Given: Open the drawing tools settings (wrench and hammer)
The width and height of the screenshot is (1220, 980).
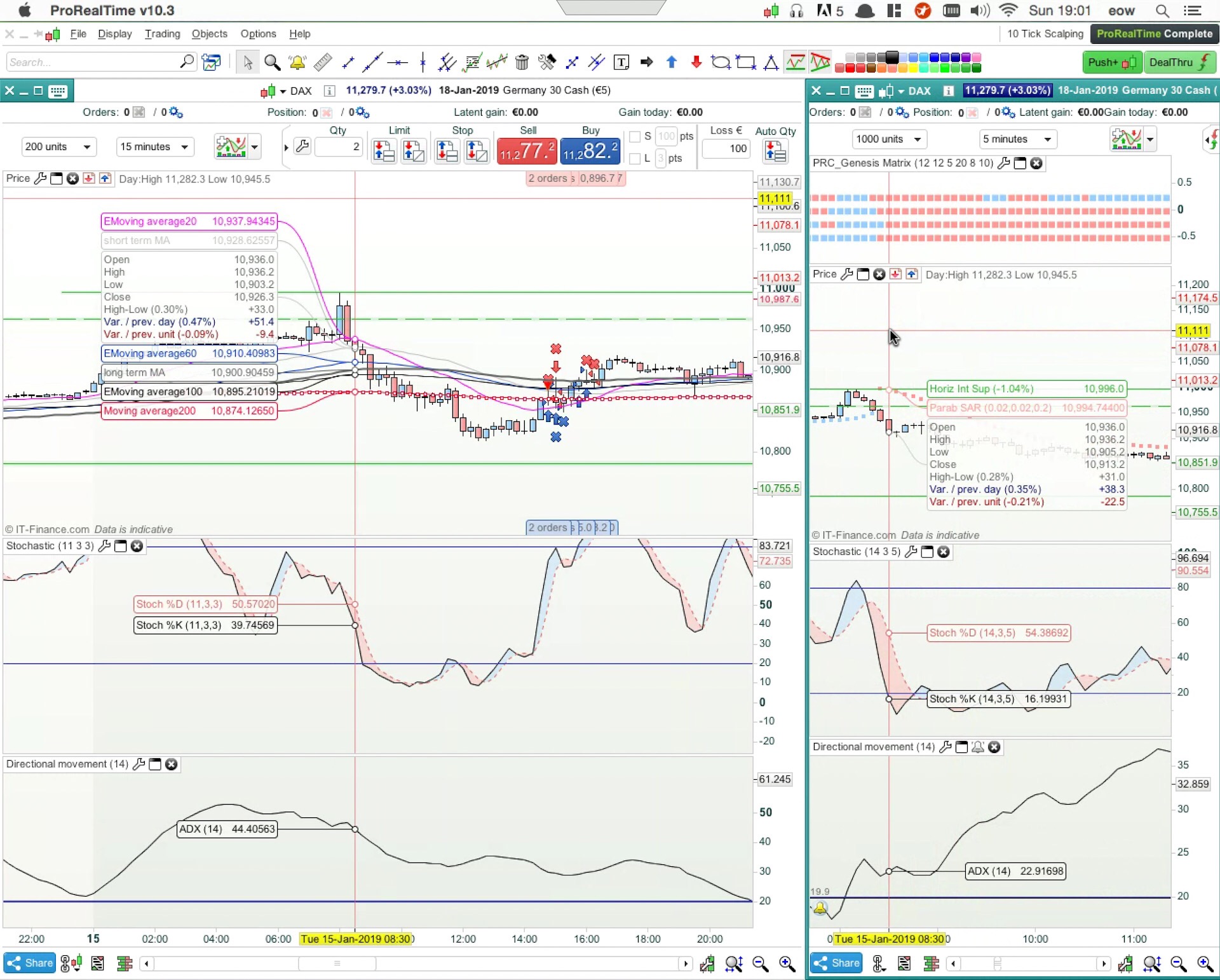Looking at the screenshot, I should [546, 62].
